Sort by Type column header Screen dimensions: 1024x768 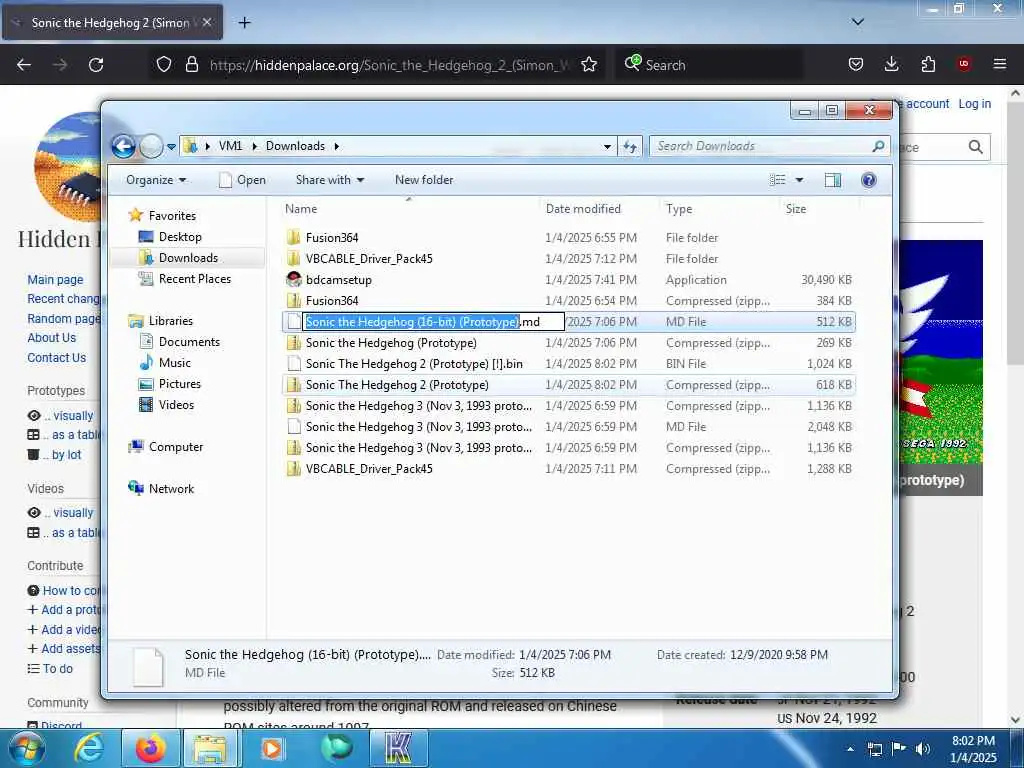679,209
